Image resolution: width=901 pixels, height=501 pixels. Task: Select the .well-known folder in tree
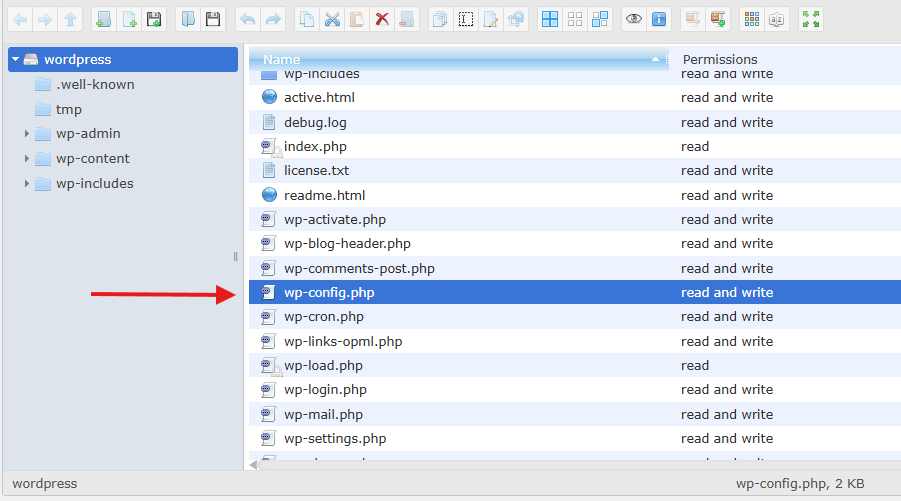pos(94,85)
